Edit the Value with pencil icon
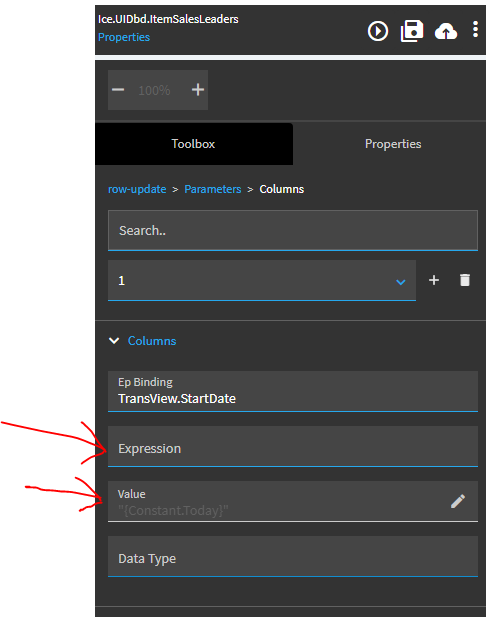This screenshot has height=617, width=486. [458, 501]
